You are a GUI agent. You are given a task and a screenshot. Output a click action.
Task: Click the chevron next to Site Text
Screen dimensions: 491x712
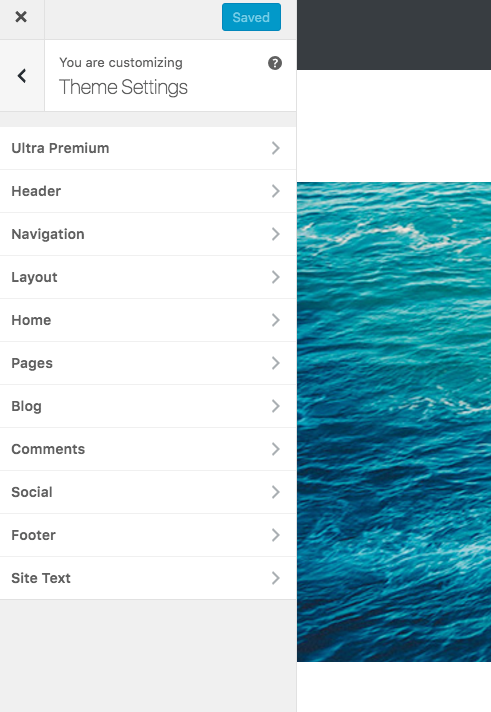276,578
